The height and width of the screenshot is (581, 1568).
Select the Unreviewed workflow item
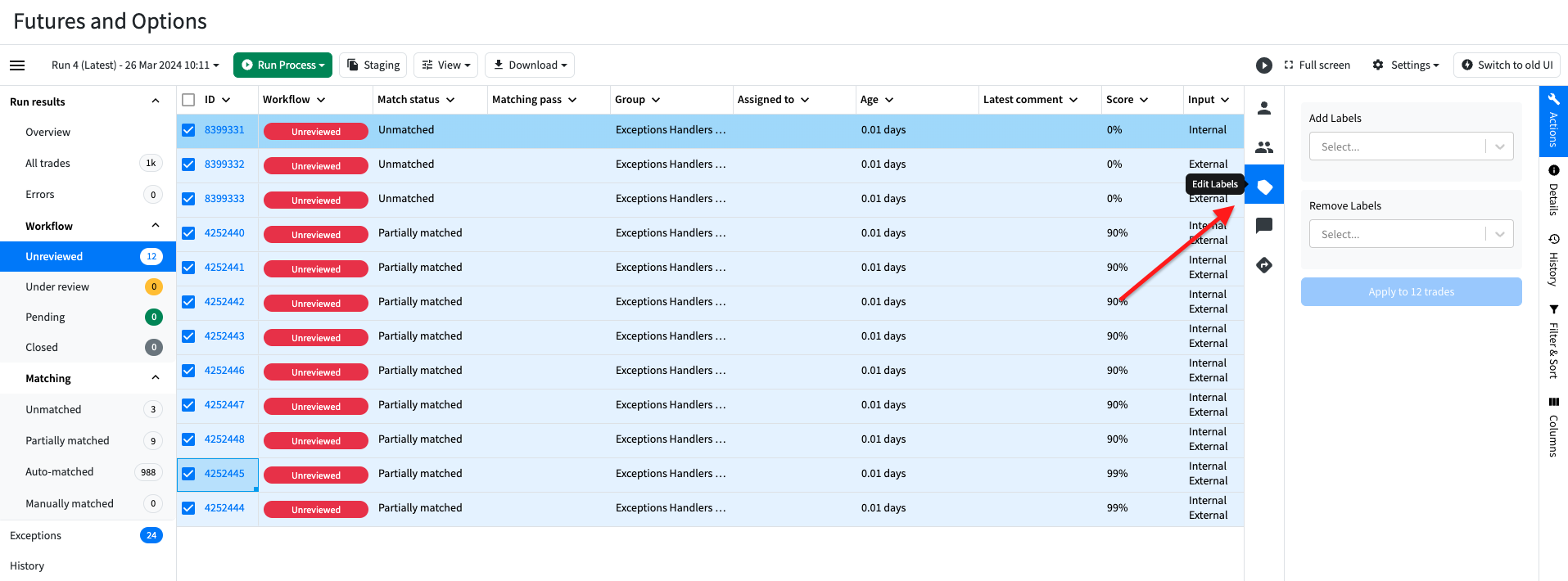point(88,256)
